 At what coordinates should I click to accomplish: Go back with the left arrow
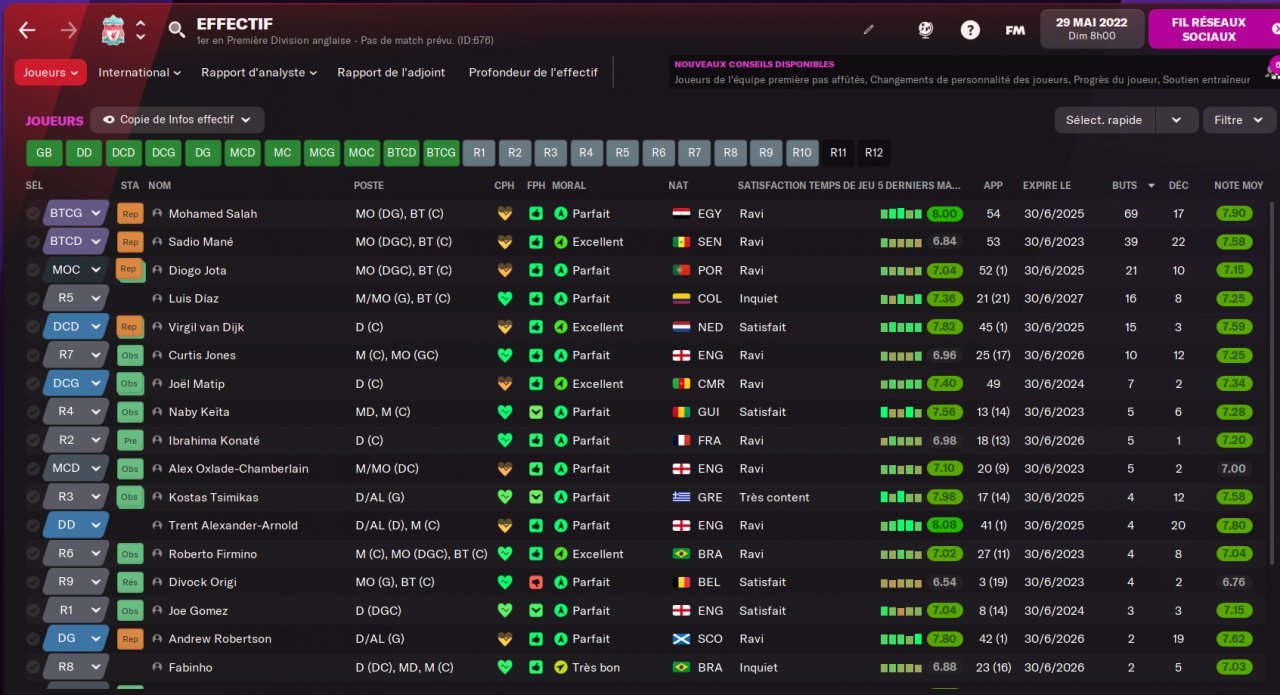[27, 30]
